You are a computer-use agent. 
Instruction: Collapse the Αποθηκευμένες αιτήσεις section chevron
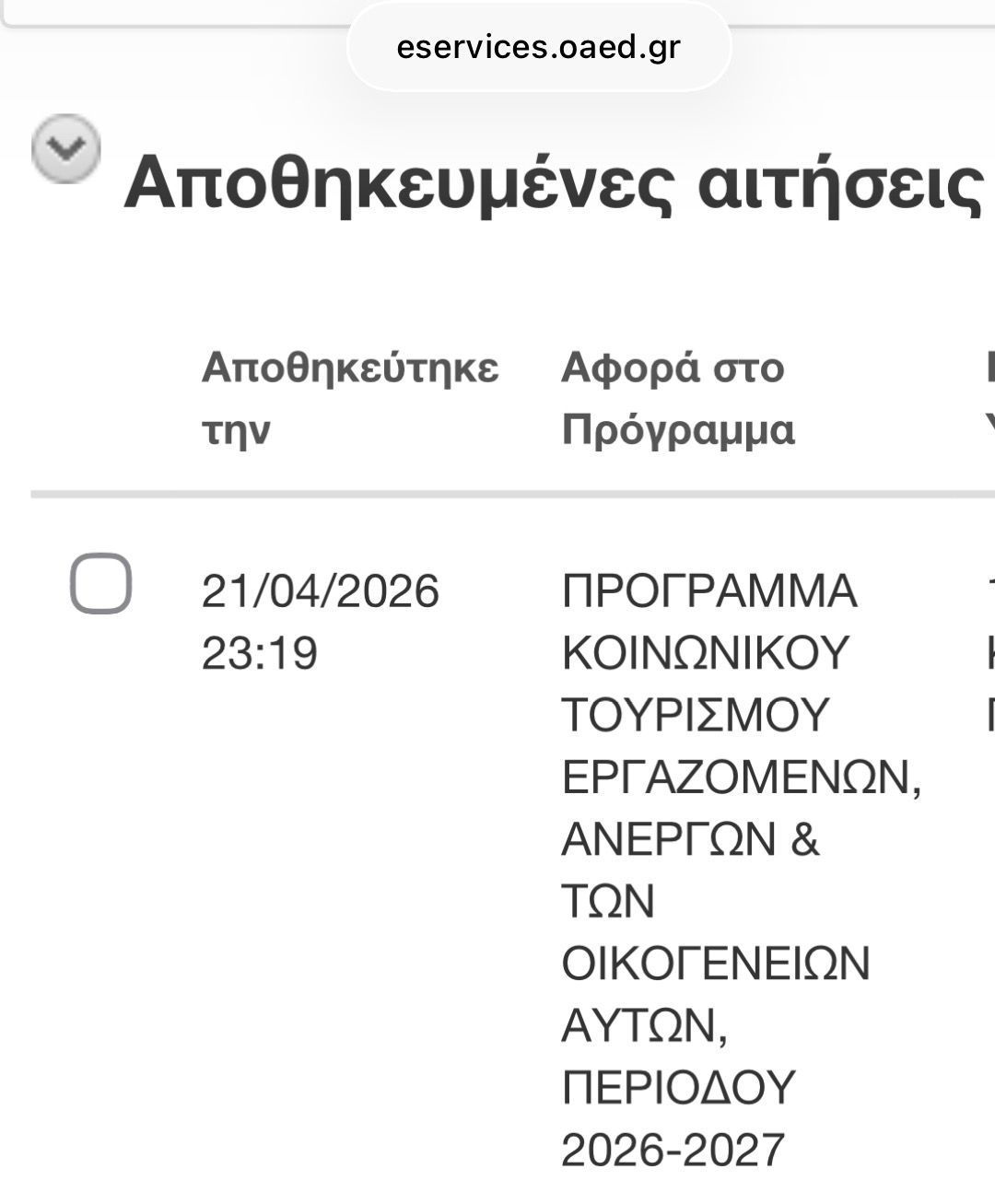(65, 148)
